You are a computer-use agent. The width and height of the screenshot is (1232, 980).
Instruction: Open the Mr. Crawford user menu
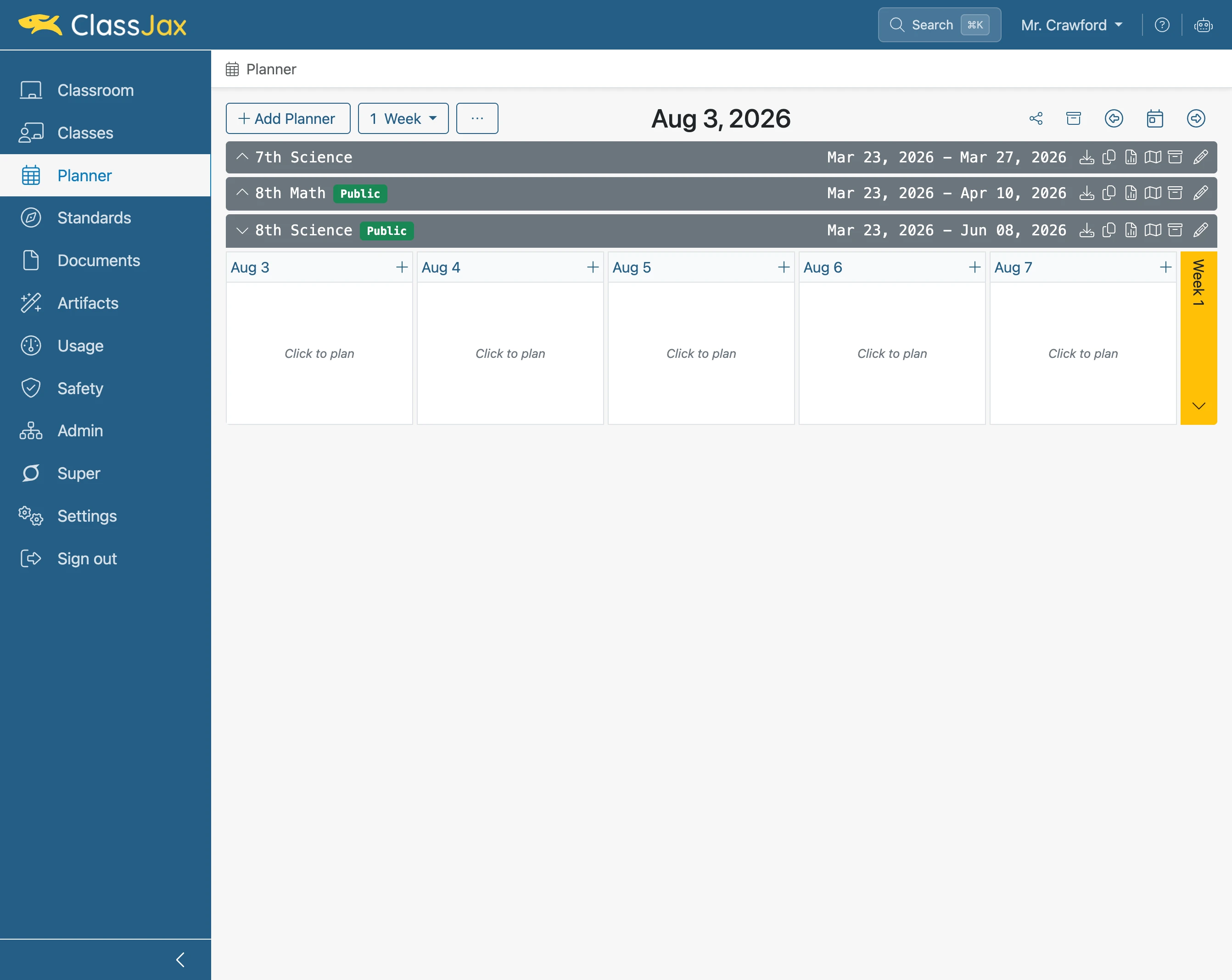pos(1071,25)
